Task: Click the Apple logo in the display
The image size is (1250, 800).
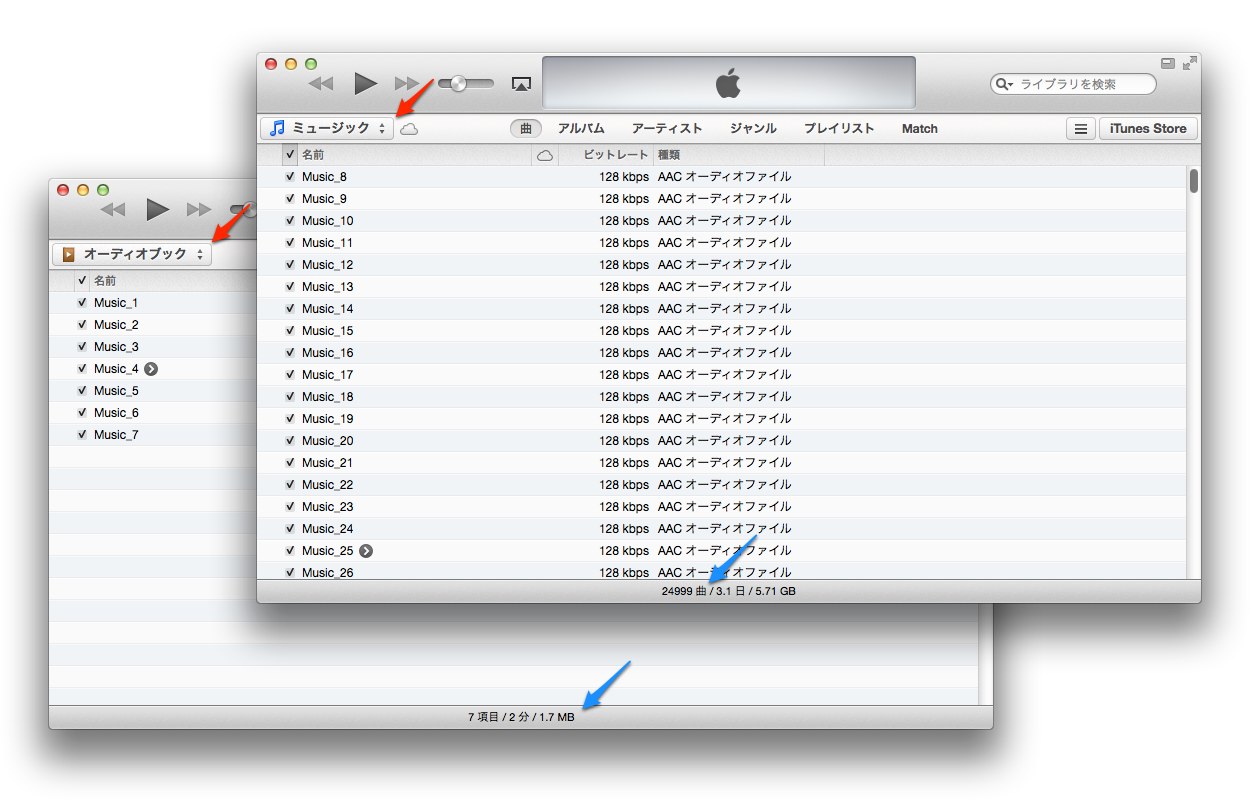Action: click(x=728, y=83)
